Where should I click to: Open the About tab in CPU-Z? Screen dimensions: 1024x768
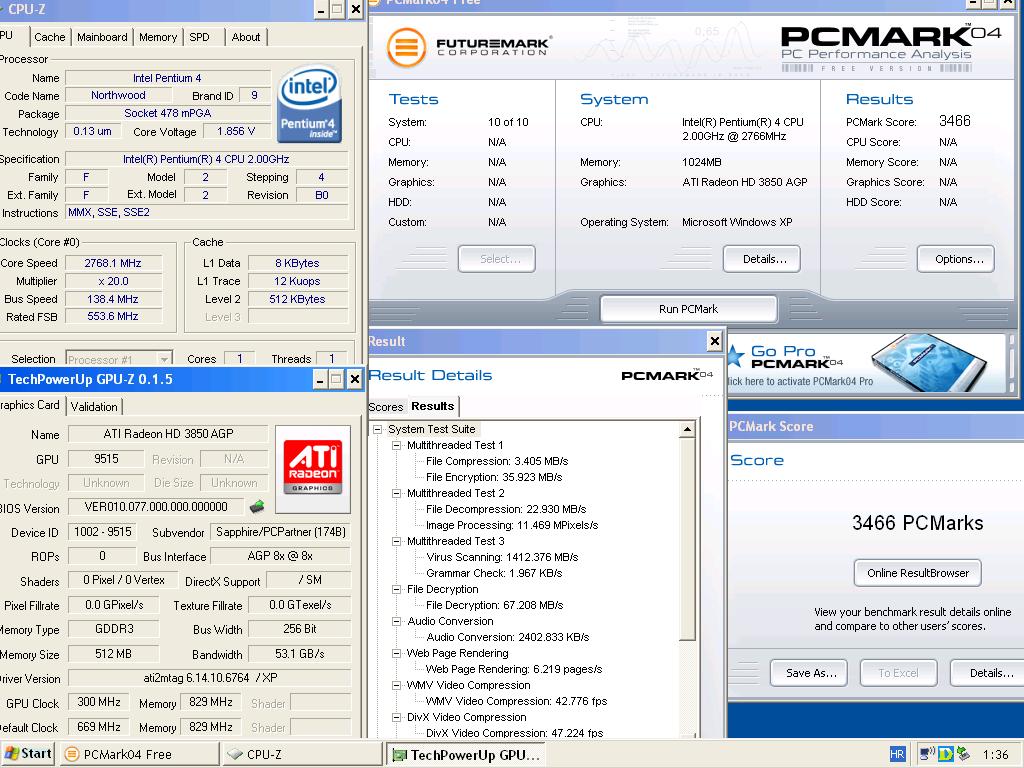246,37
